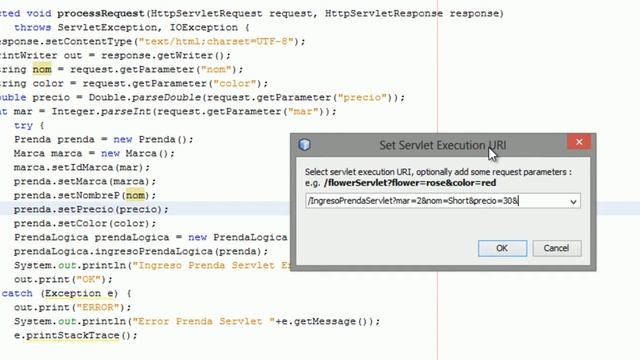Click the line 'marca.setIdMarca(mar);'
640x360 pixels.
pyautogui.click(x=82, y=167)
